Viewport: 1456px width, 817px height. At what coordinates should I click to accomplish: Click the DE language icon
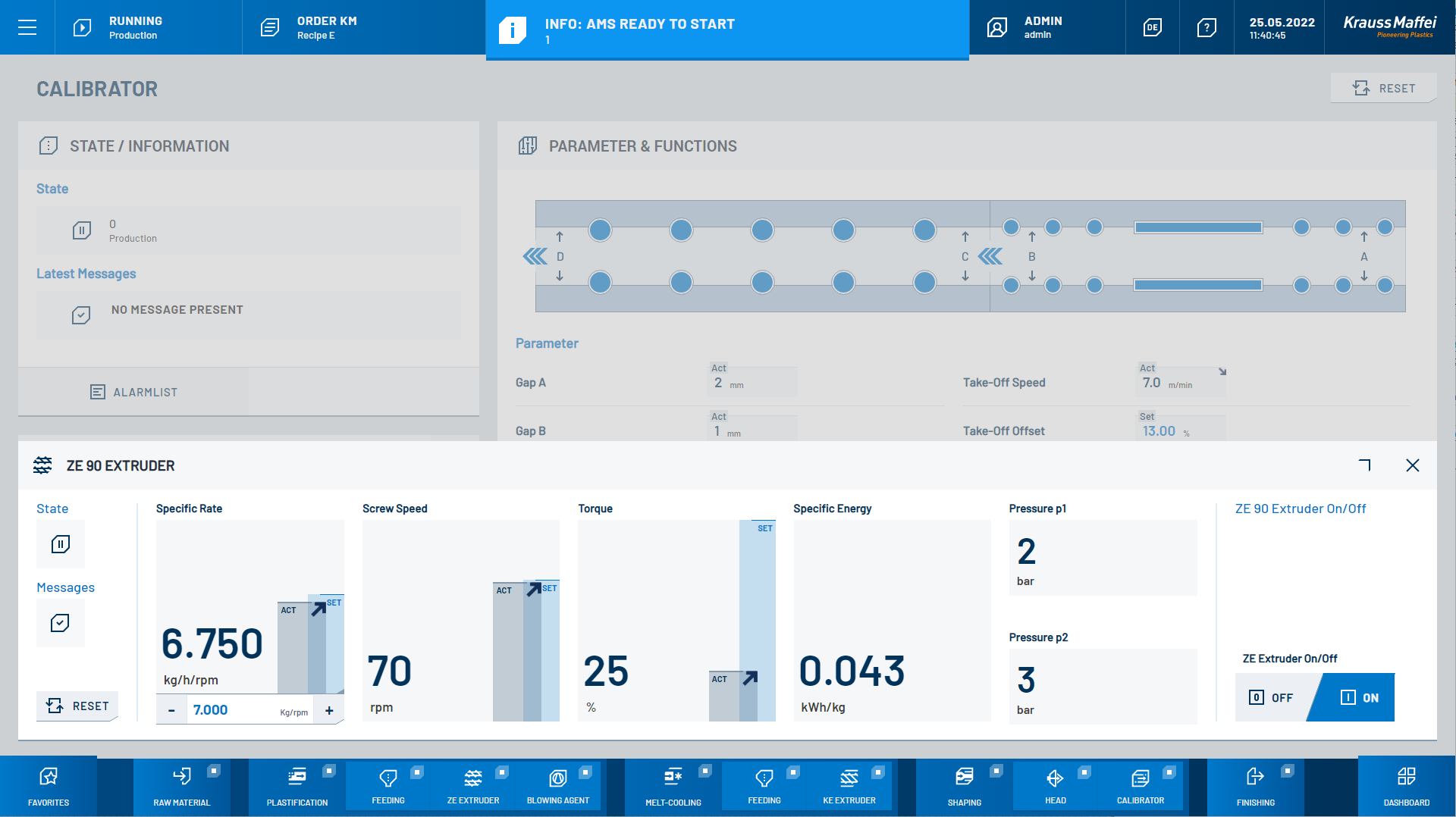coord(1152,28)
